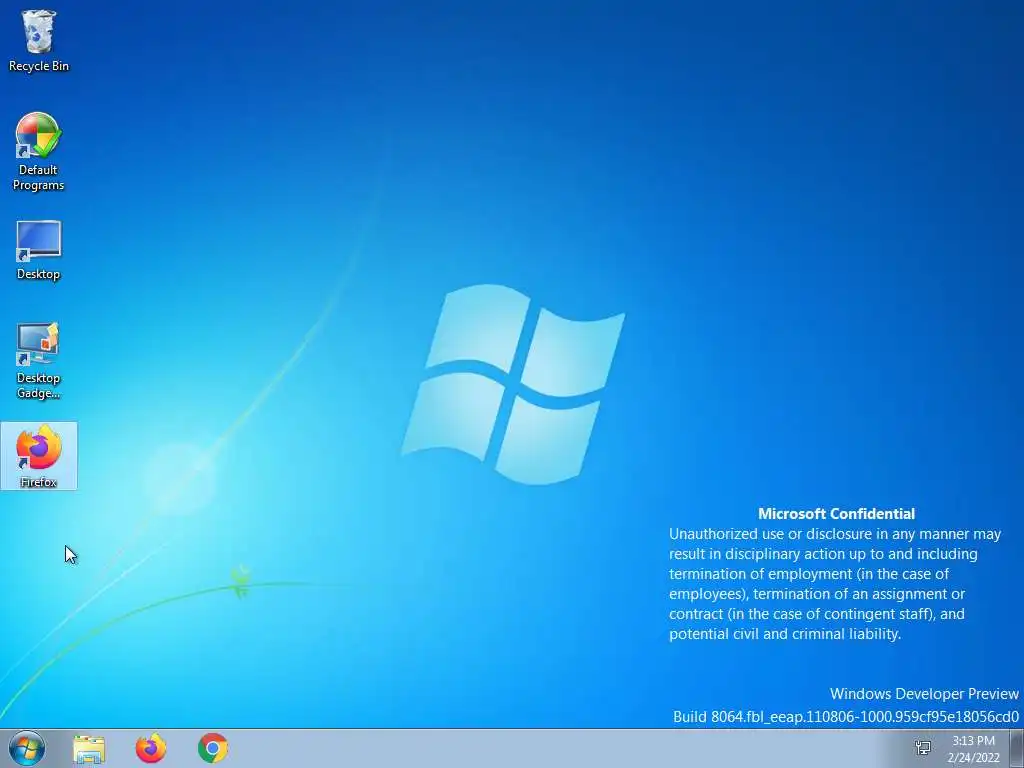Image resolution: width=1024 pixels, height=768 pixels.
Task: Select the Firefox desktop shortcut
Action: (x=39, y=456)
